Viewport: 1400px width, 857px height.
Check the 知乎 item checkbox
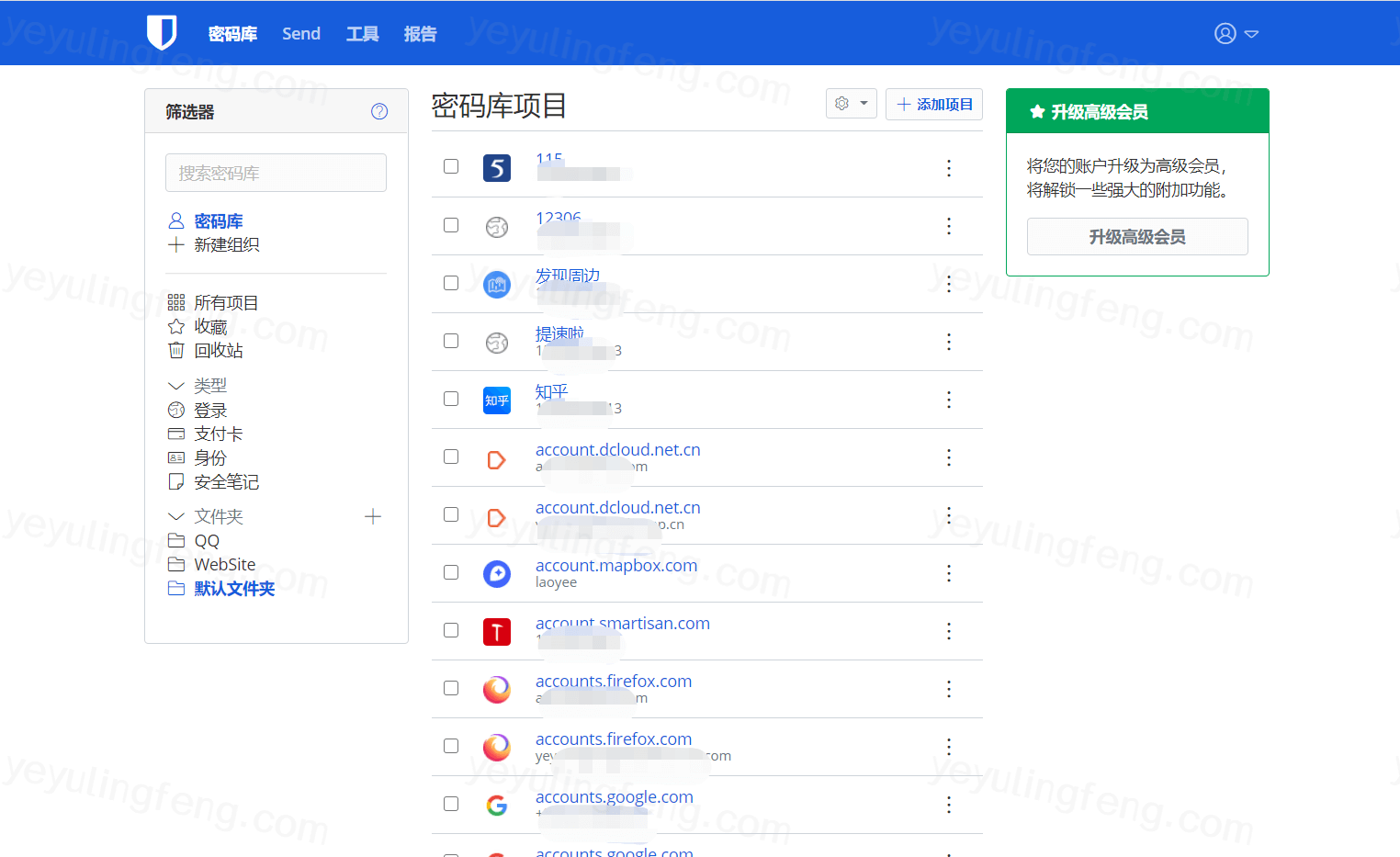pyautogui.click(x=451, y=399)
